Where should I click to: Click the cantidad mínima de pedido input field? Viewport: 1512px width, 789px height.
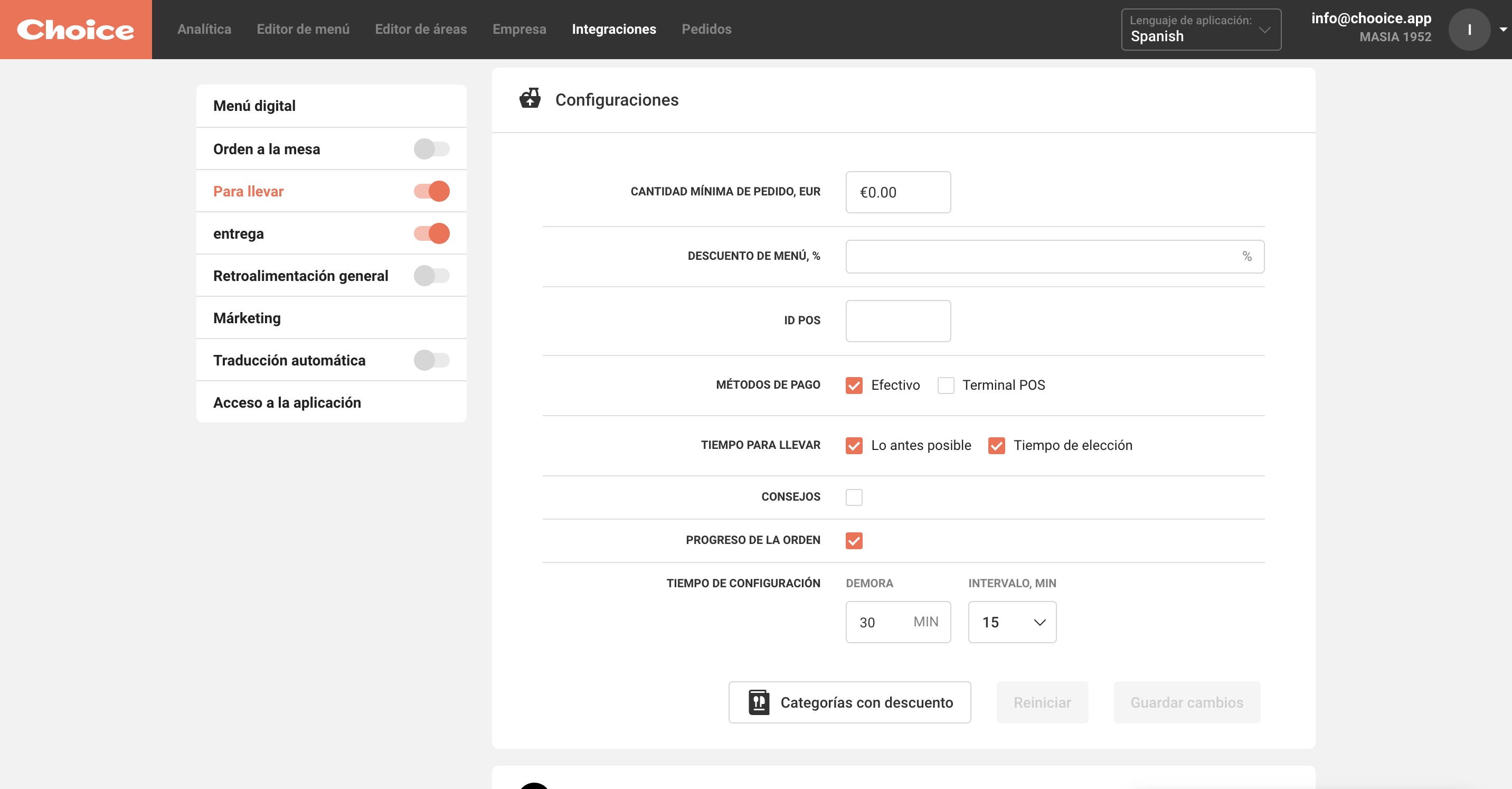pyautogui.click(x=898, y=192)
